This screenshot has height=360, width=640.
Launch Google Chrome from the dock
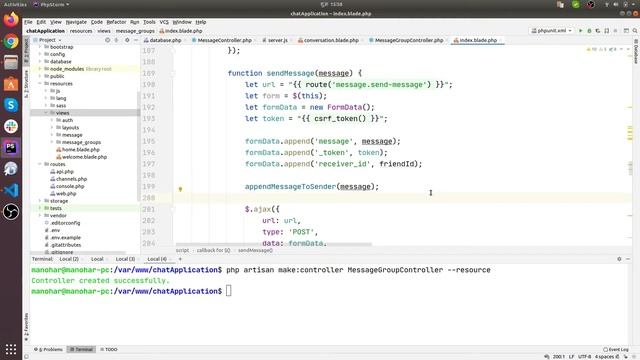pos(11,41)
